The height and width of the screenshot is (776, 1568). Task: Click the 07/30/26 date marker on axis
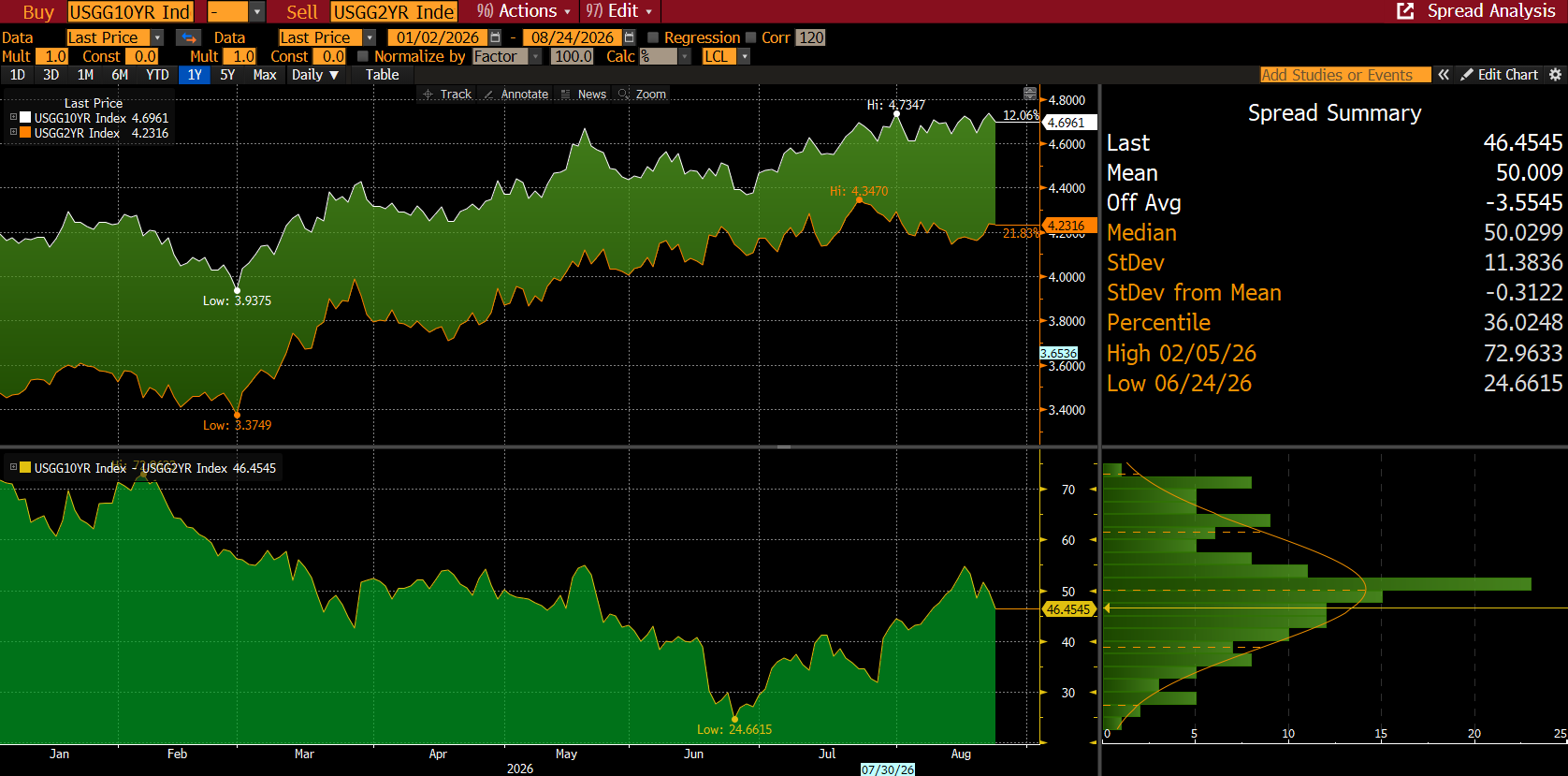click(888, 769)
